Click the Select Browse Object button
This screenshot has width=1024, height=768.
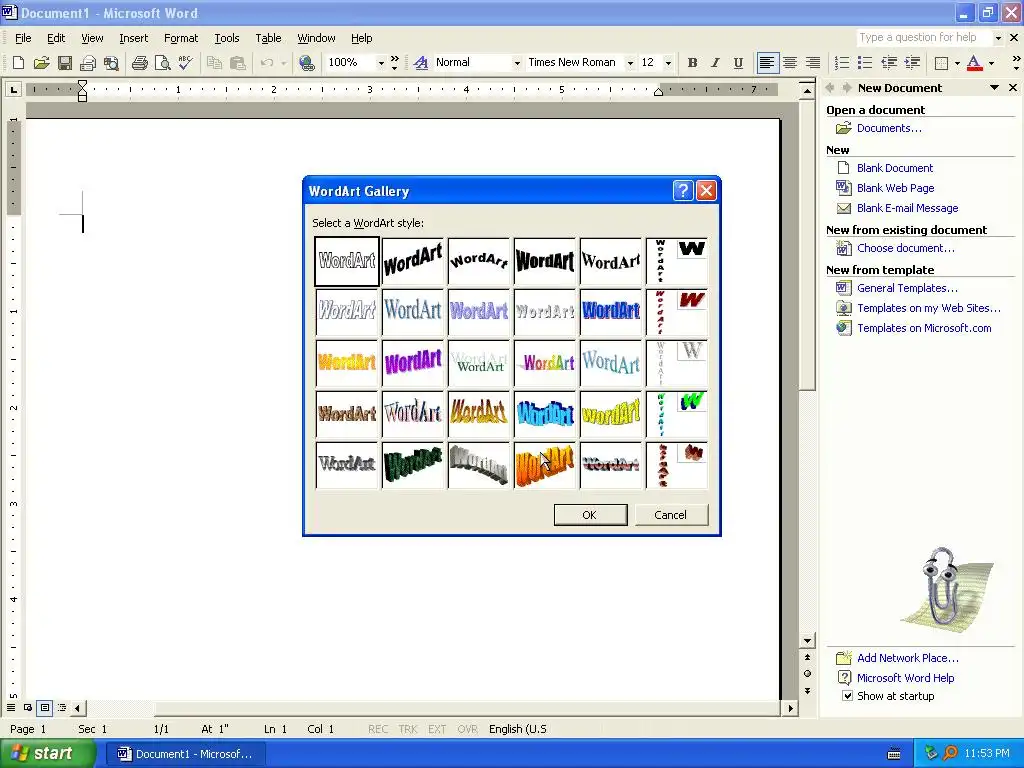[x=807, y=673]
